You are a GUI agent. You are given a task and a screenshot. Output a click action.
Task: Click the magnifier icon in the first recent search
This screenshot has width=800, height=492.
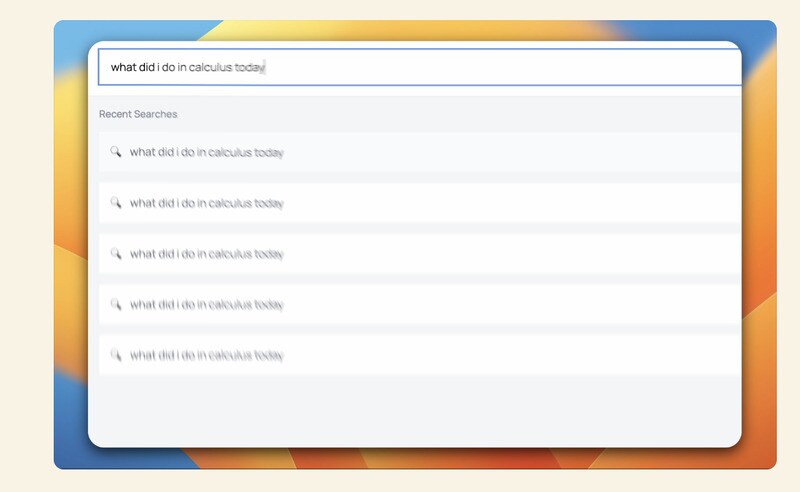click(116, 153)
